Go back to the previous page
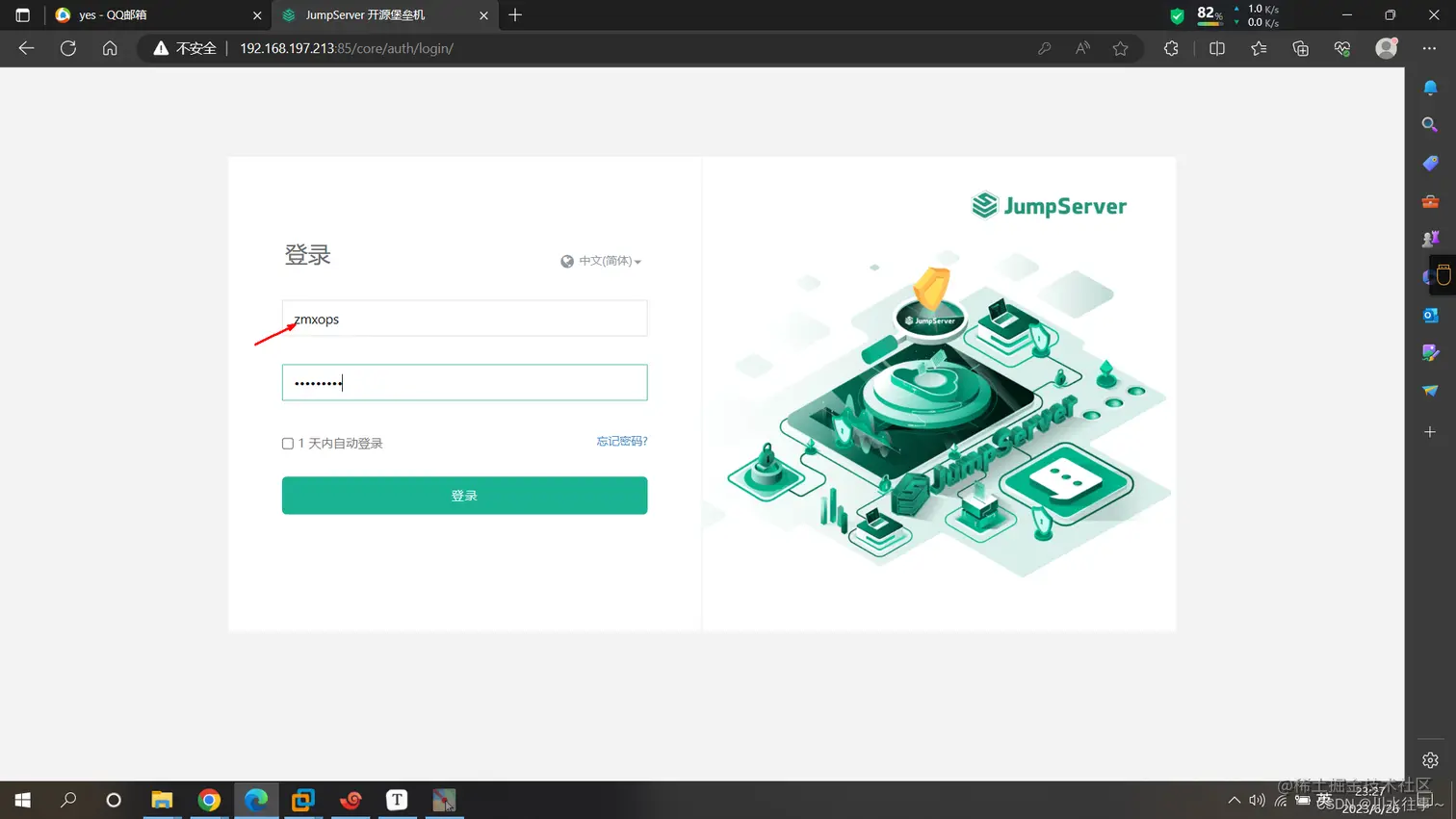This screenshot has width=1456, height=819. tap(26, 48)
